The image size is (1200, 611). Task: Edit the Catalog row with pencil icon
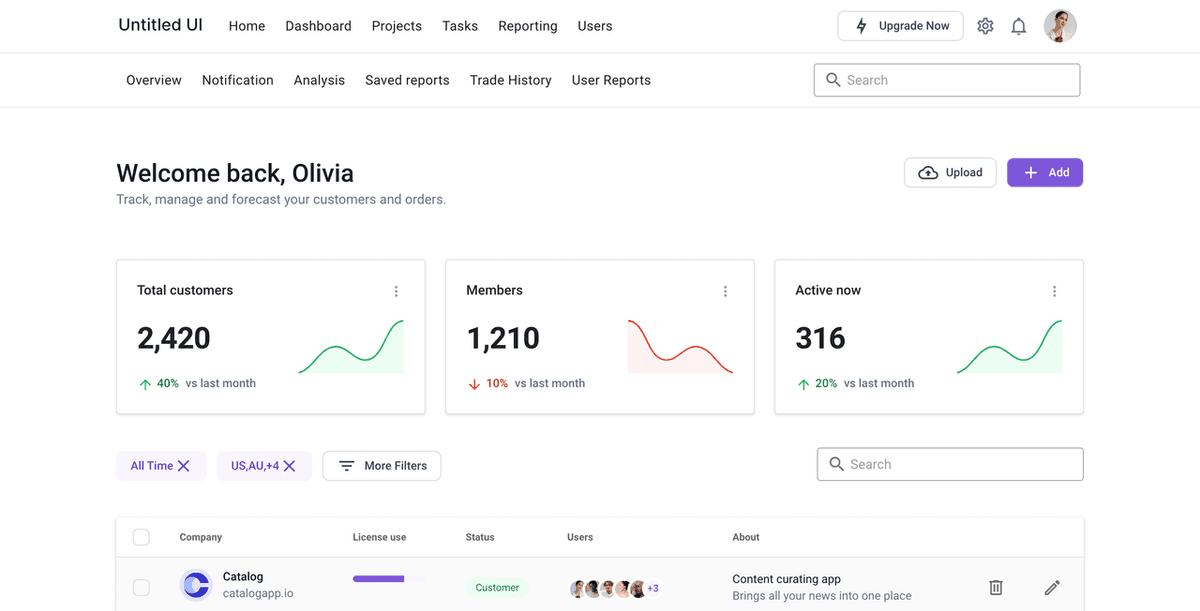1051,587
